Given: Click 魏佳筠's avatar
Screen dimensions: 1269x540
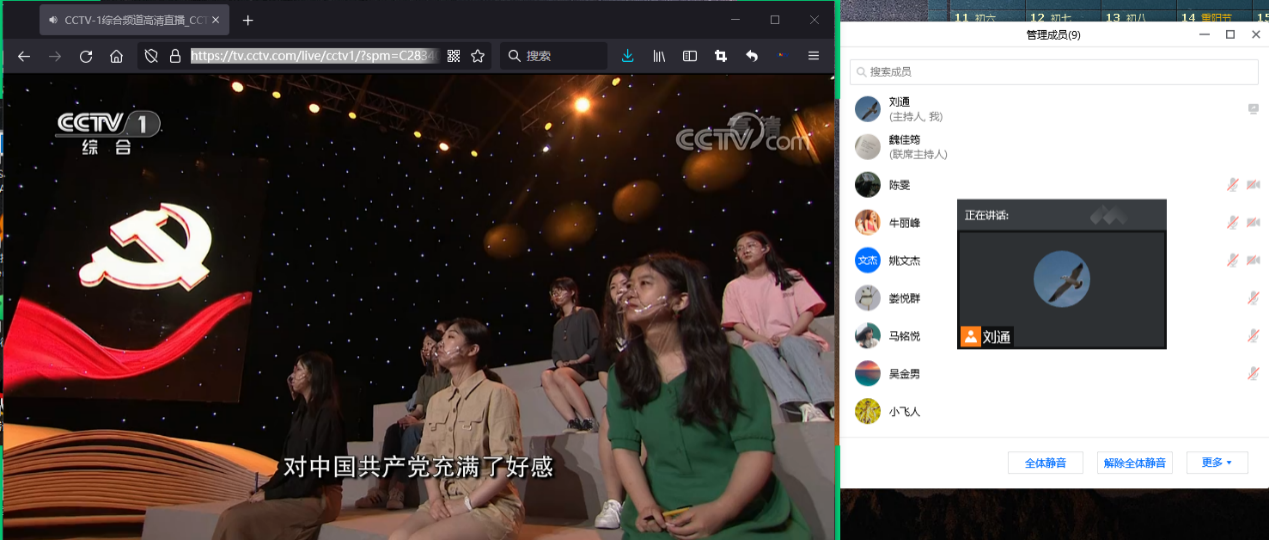Looking at the screenshot, I should click(x=867, y=147).
